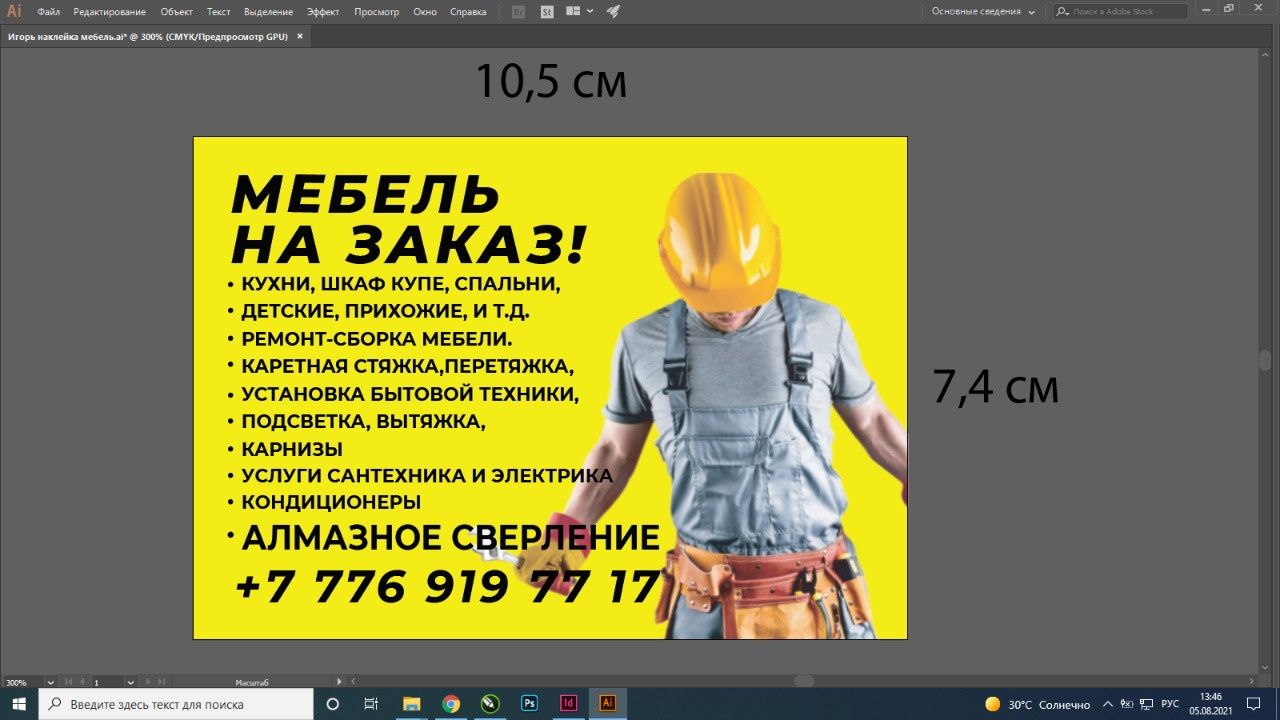This screenshot has width=1280, height=720.
Task: Open the arrange documents layout dropdown
Action: [x=579, y=12]
